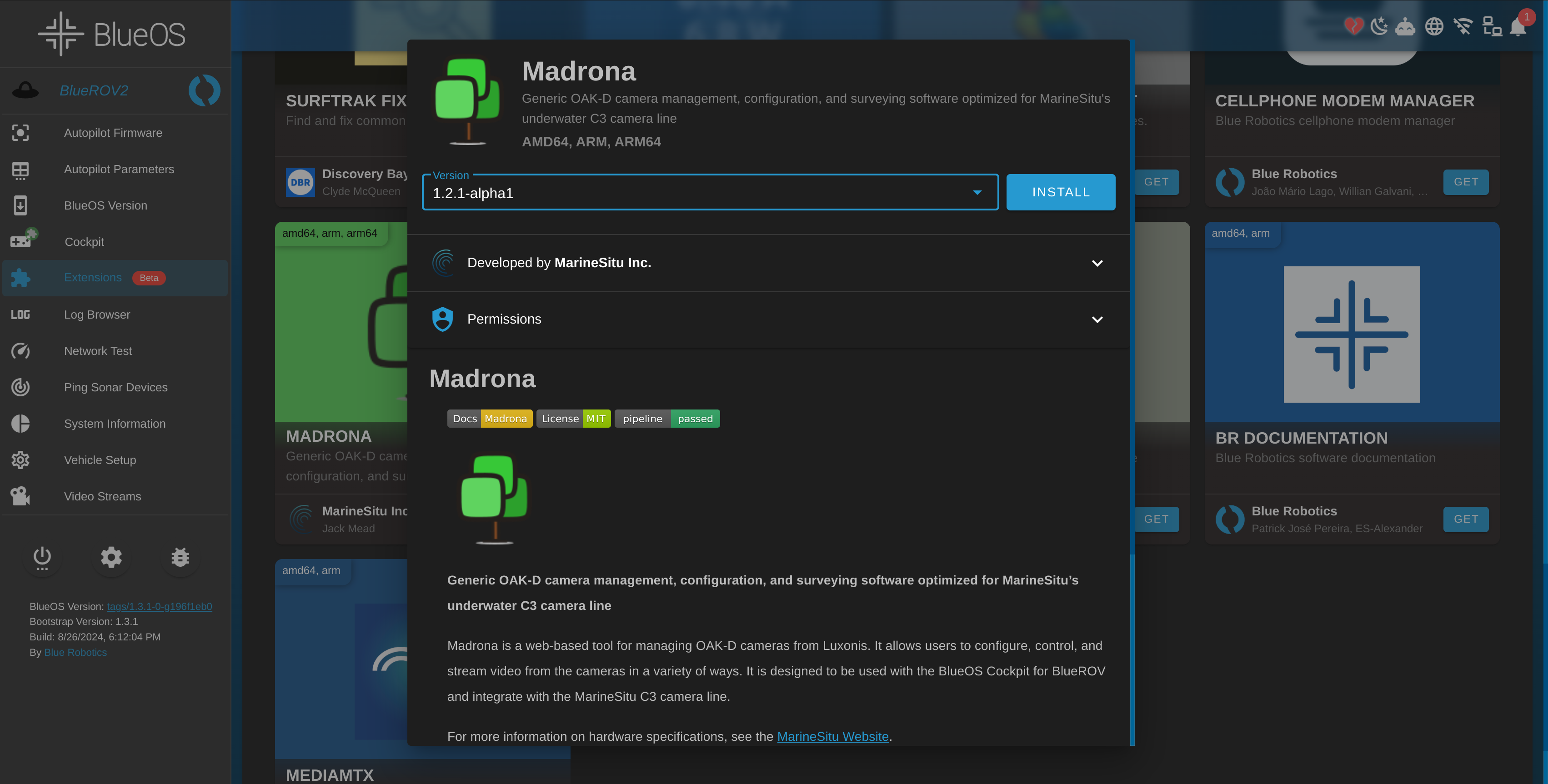Open the ethernet network icon
The height and width of the screenshot is (784, 1548).
tap(1492, 26)
